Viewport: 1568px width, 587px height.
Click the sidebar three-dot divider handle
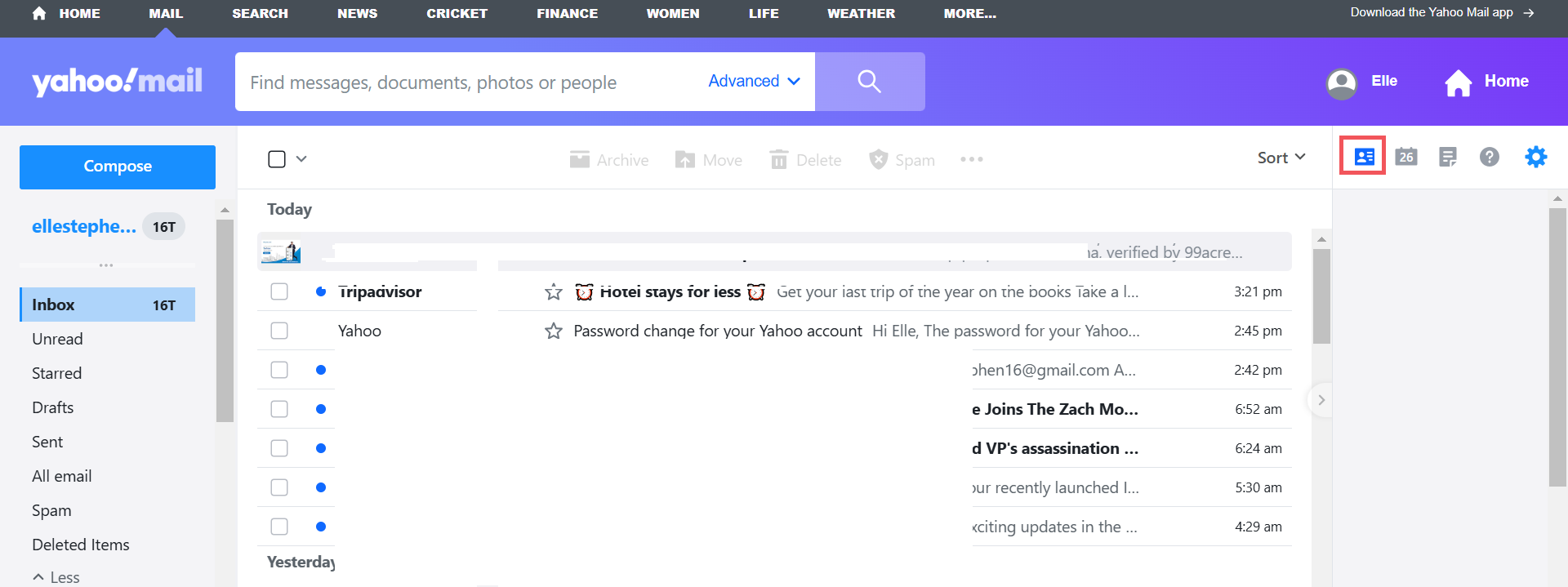(x=106, y=265)
